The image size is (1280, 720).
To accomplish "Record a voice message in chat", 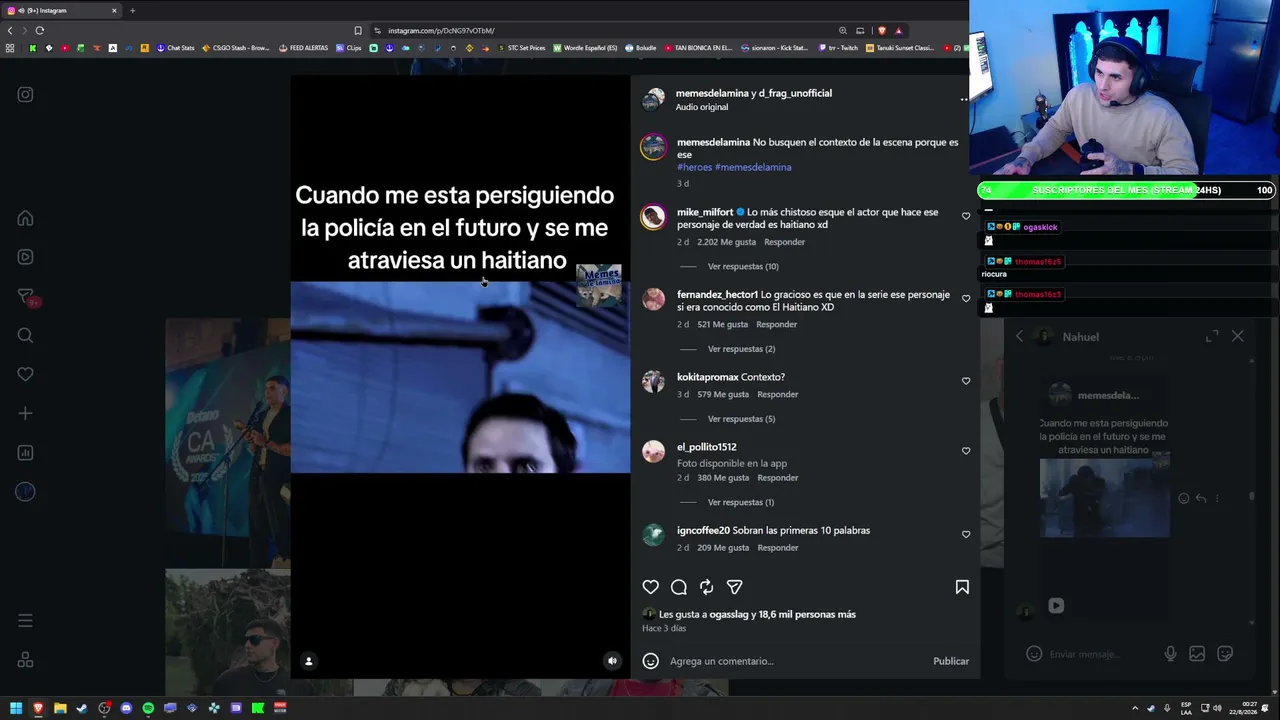I will click(x=1170, y=654).
